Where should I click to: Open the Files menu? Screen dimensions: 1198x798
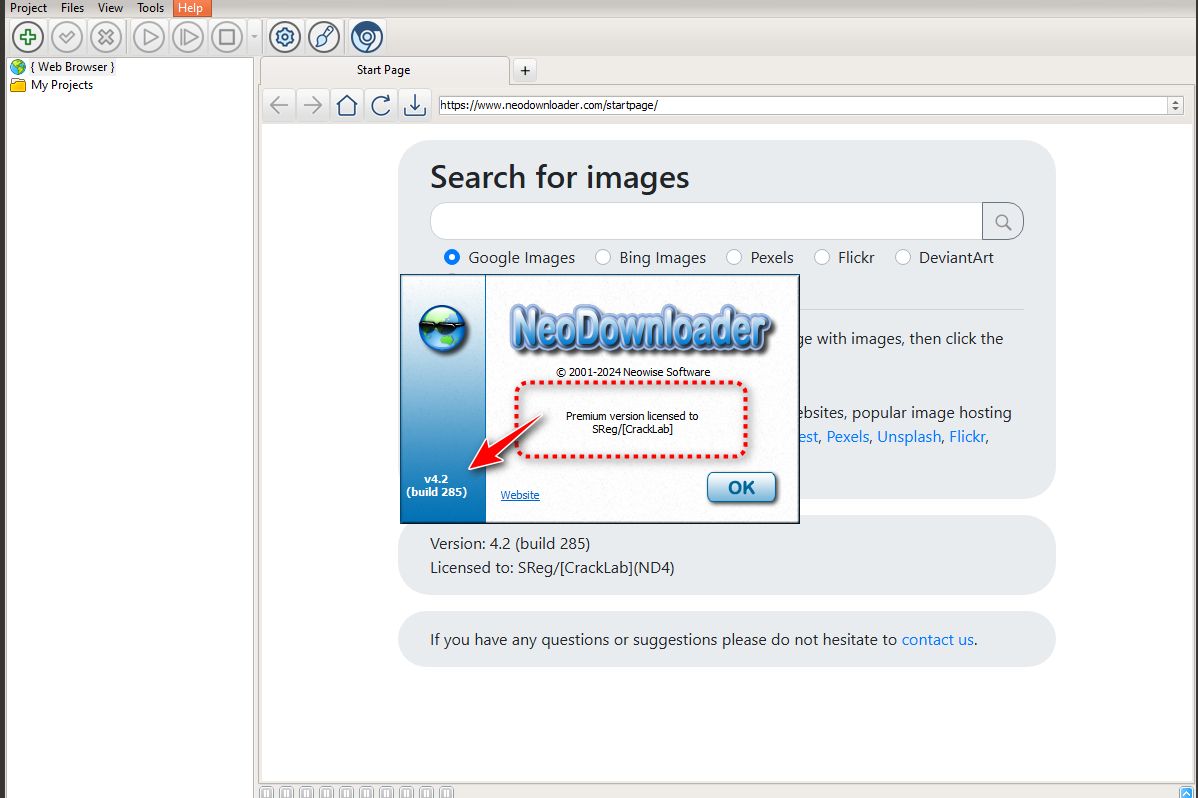pyautogui.click(x=73, y=8)
